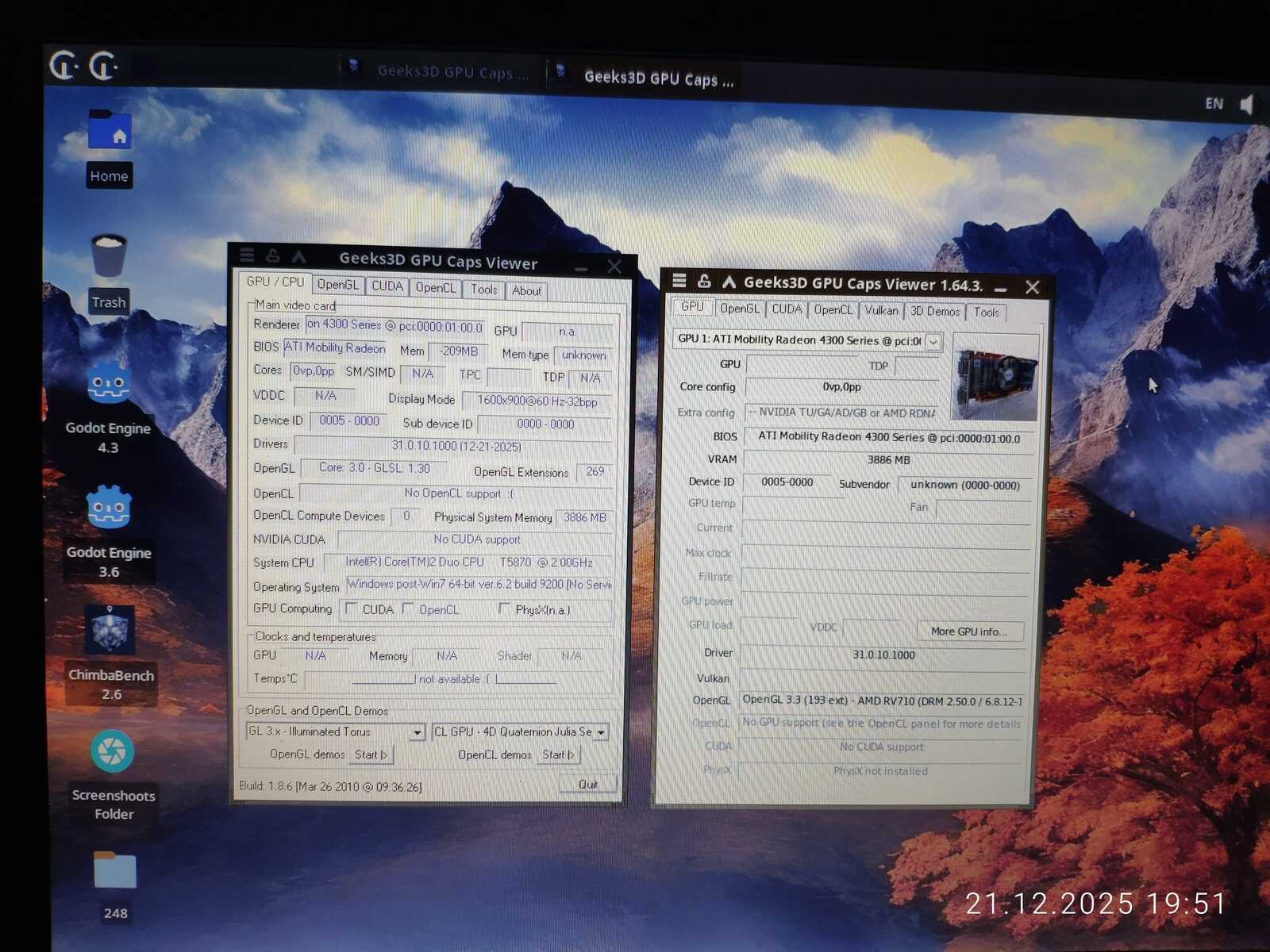
Task: Select the Godot Engine 3.6 desktop icon
Action: [x=109, y=508]
